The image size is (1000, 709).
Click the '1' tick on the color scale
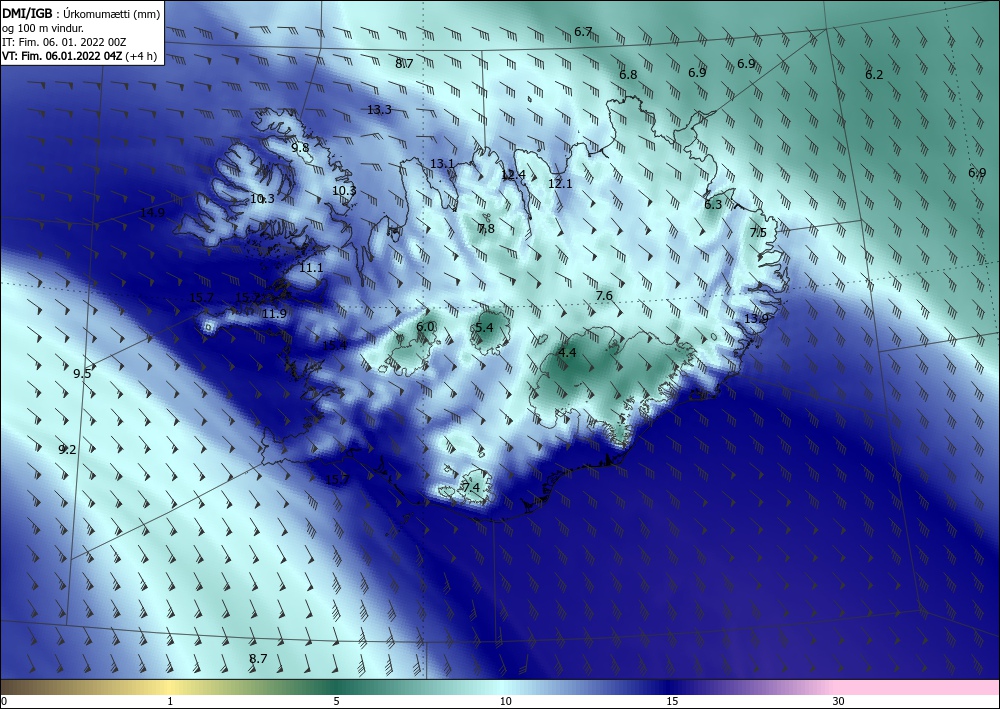pyautogui.click(x=170, y=701)
